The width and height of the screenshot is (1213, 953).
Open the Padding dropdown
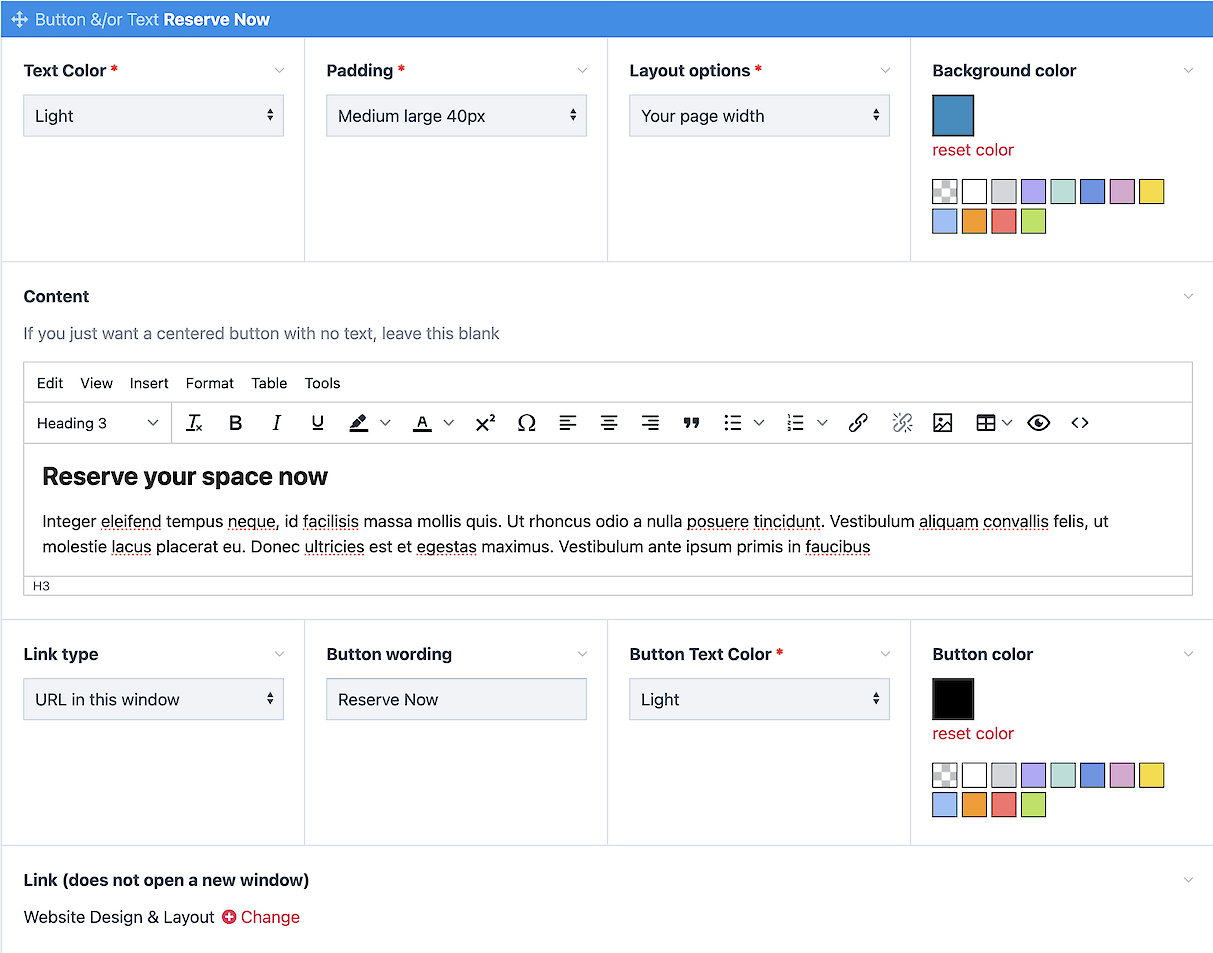pos(456,116)
